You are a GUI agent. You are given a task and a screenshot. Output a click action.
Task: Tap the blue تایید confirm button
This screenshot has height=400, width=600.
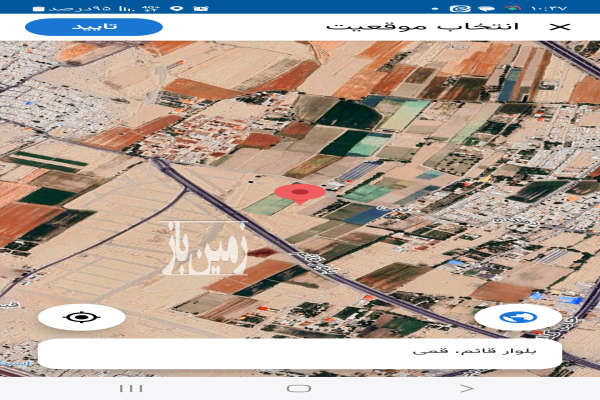coord(93,26)
